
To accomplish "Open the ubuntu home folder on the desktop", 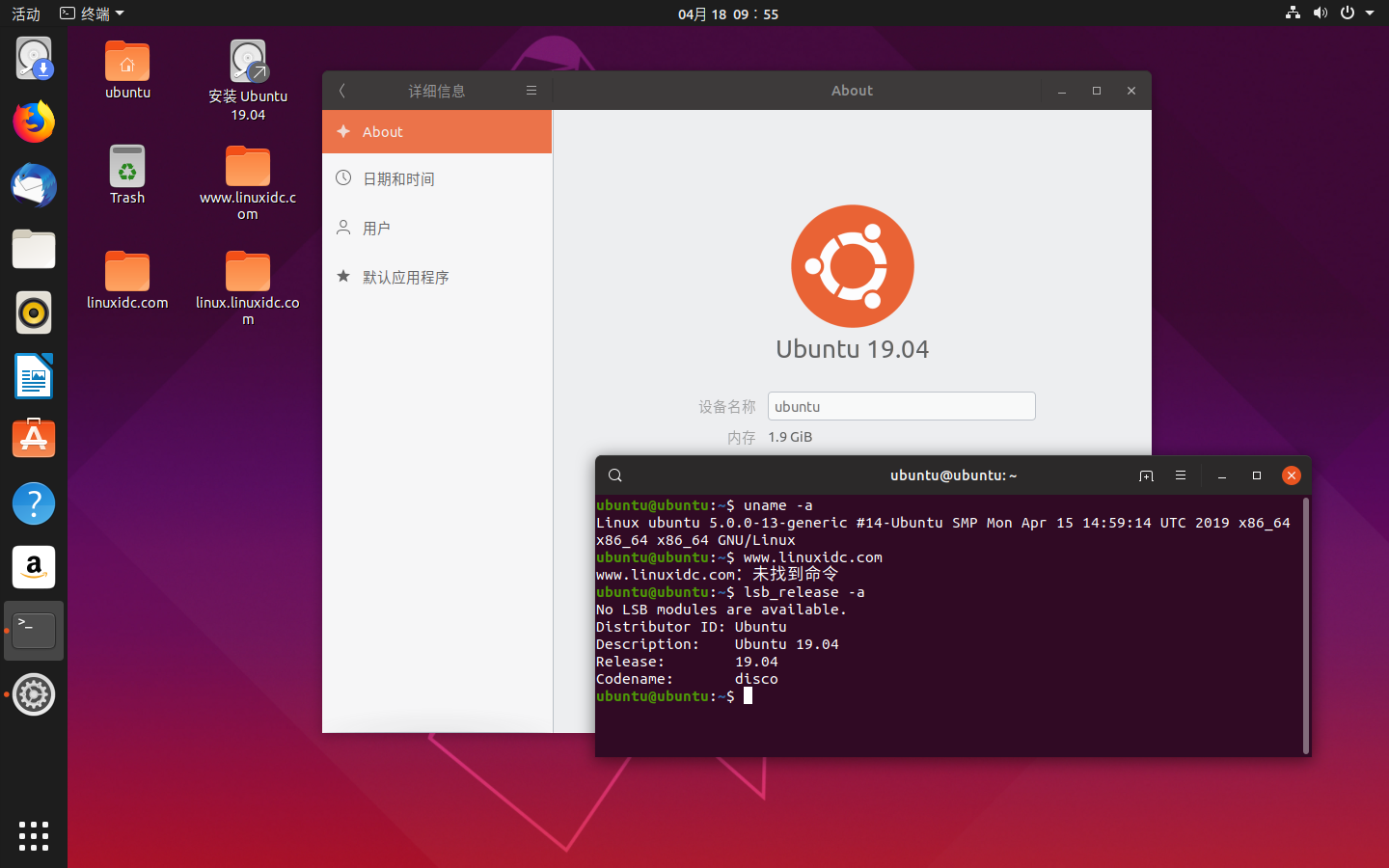I will pos(127,70).
